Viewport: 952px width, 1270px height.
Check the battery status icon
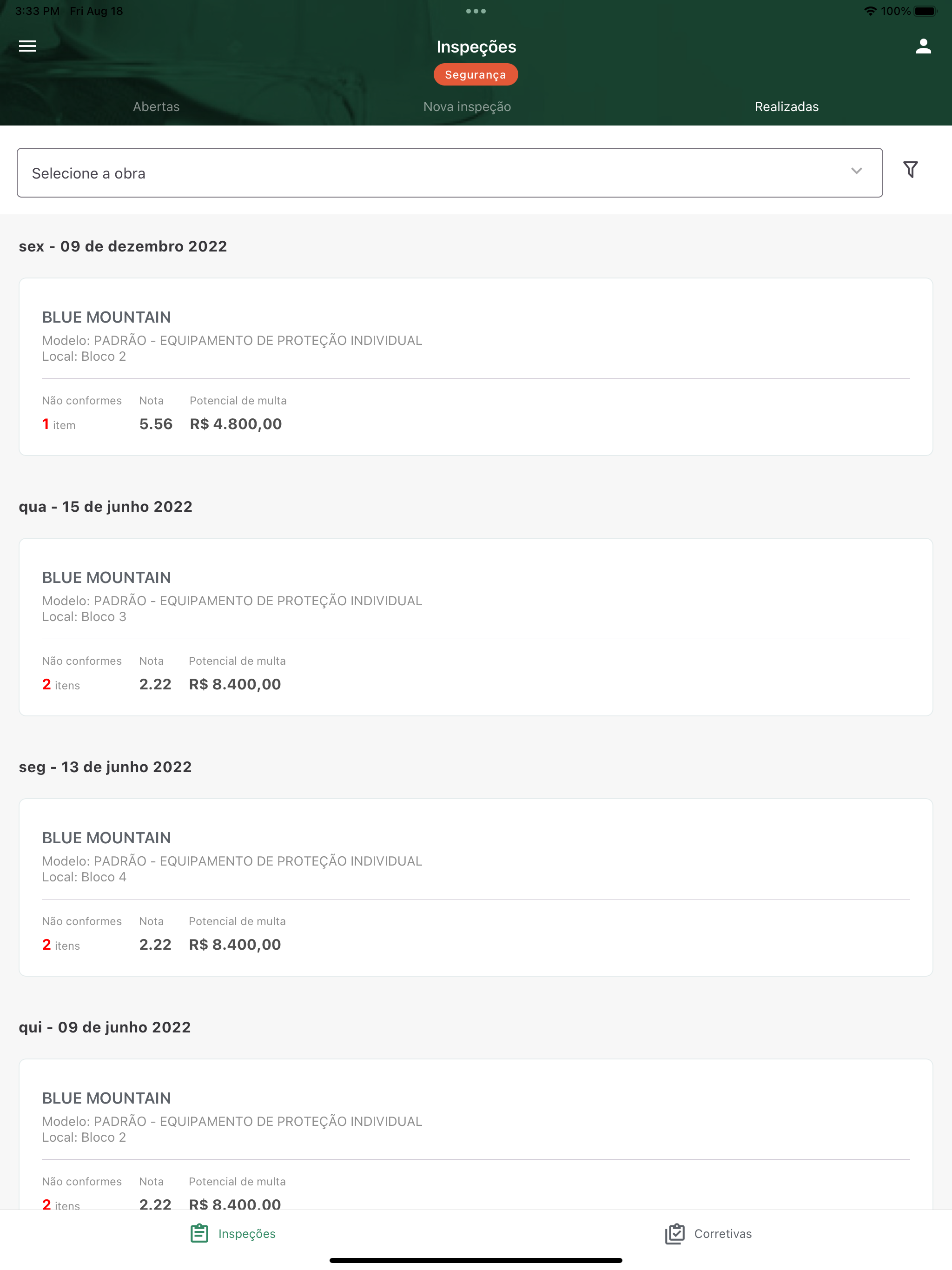pos(925,11)
